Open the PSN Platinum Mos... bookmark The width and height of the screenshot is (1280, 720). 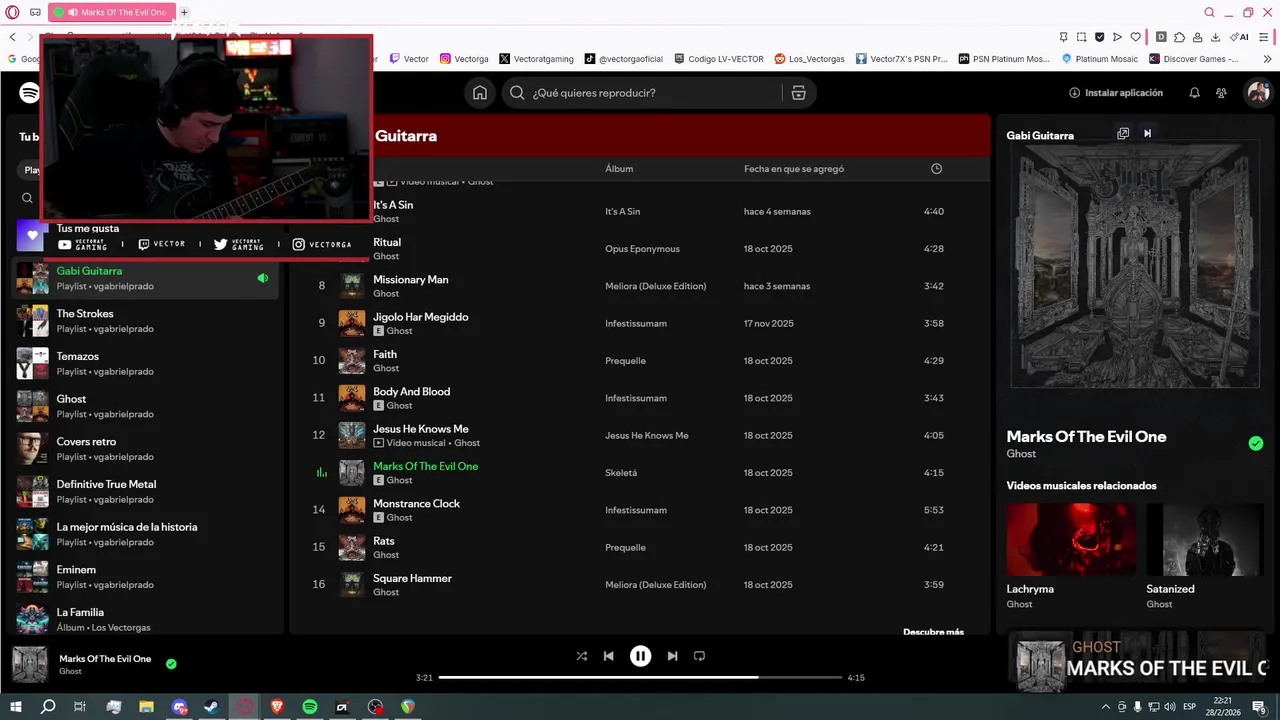tap(1004, 59)
